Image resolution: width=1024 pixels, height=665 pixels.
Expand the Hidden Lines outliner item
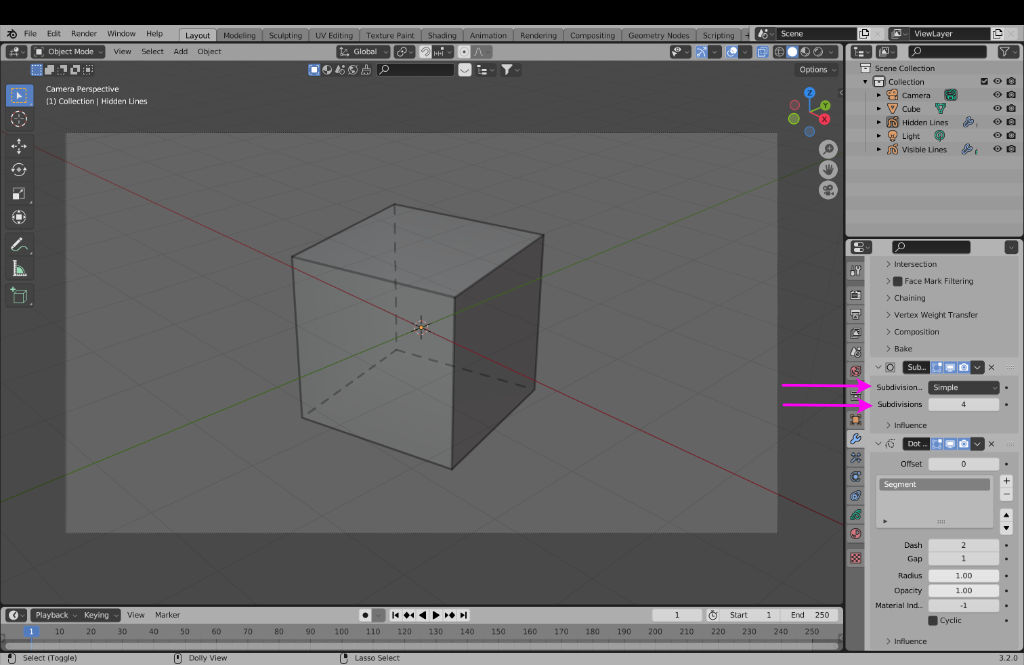pos(879,123)
